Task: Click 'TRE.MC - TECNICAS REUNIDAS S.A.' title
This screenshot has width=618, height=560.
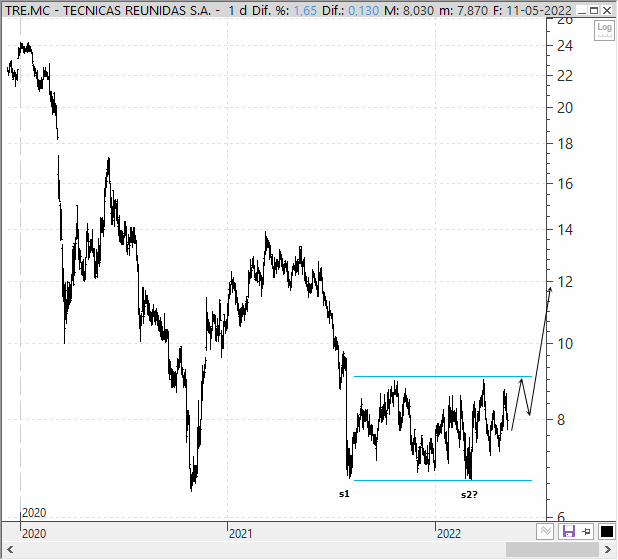Action: [x=108, y=10]
